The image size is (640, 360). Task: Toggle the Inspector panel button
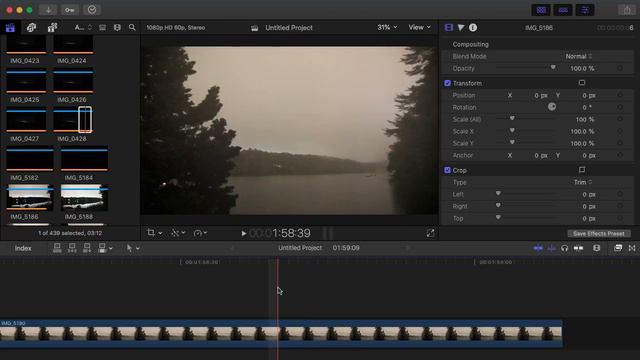point(585,10)
